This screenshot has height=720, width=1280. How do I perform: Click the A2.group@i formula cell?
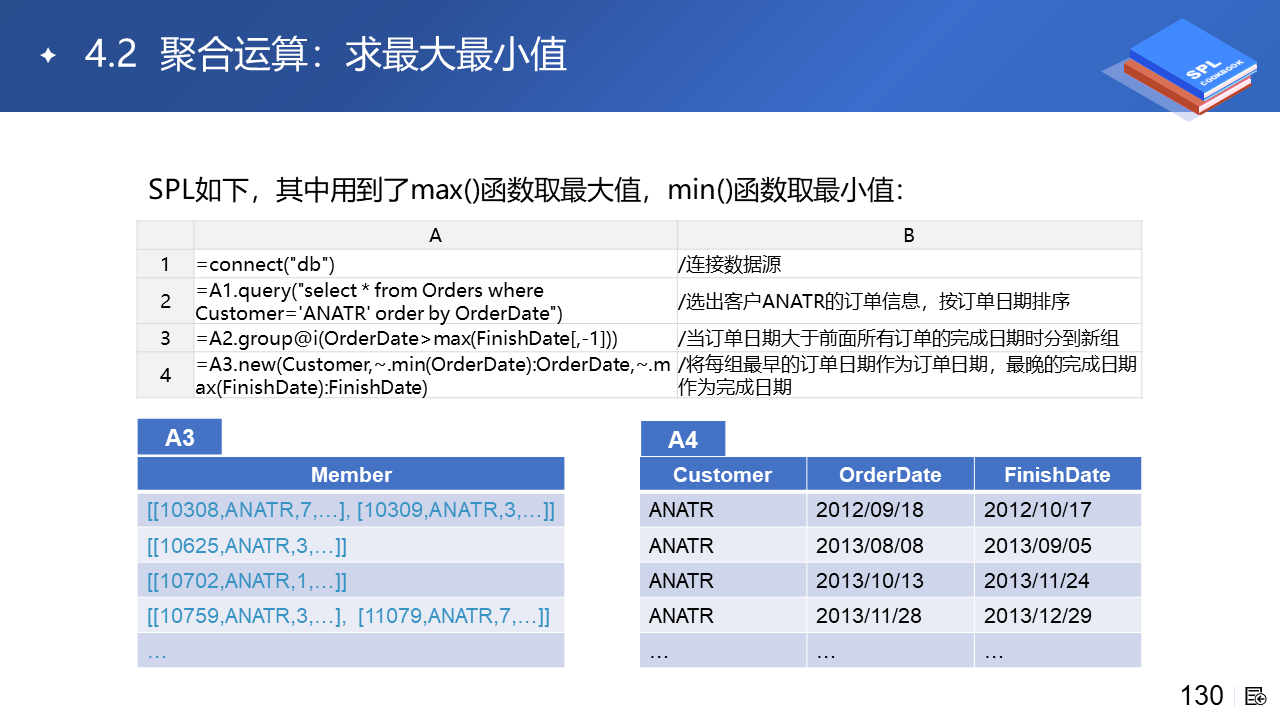(435, 337)
